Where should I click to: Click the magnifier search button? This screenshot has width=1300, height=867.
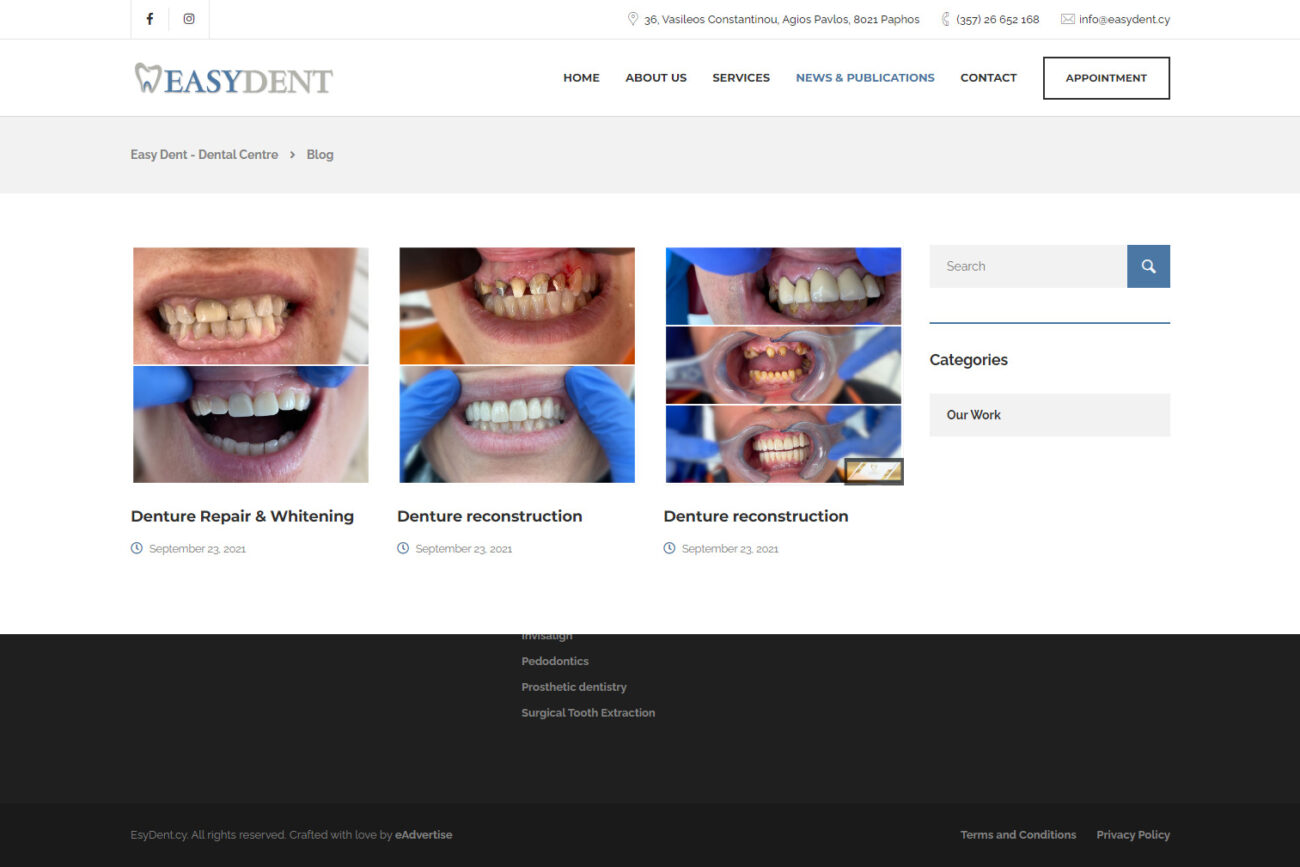[x=1148, y=266]
